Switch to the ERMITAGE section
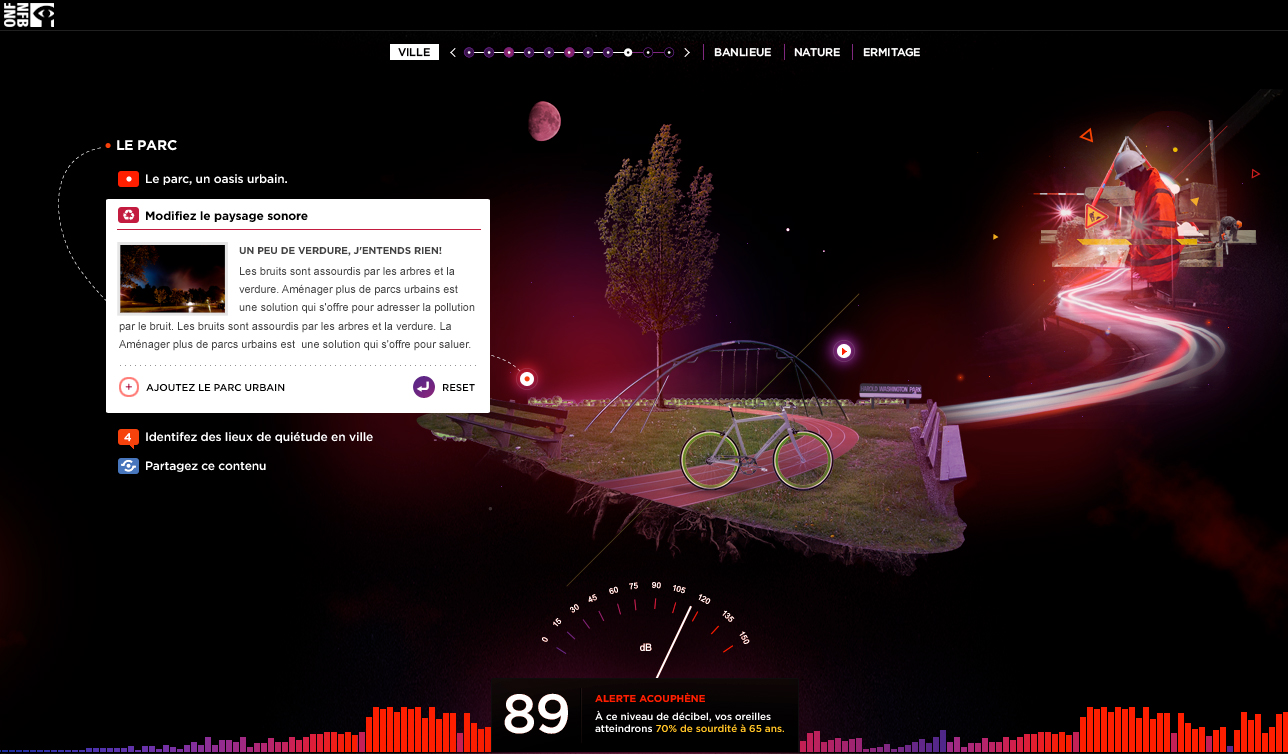Viewport: 1288px width, 754px height. [892, 52]
